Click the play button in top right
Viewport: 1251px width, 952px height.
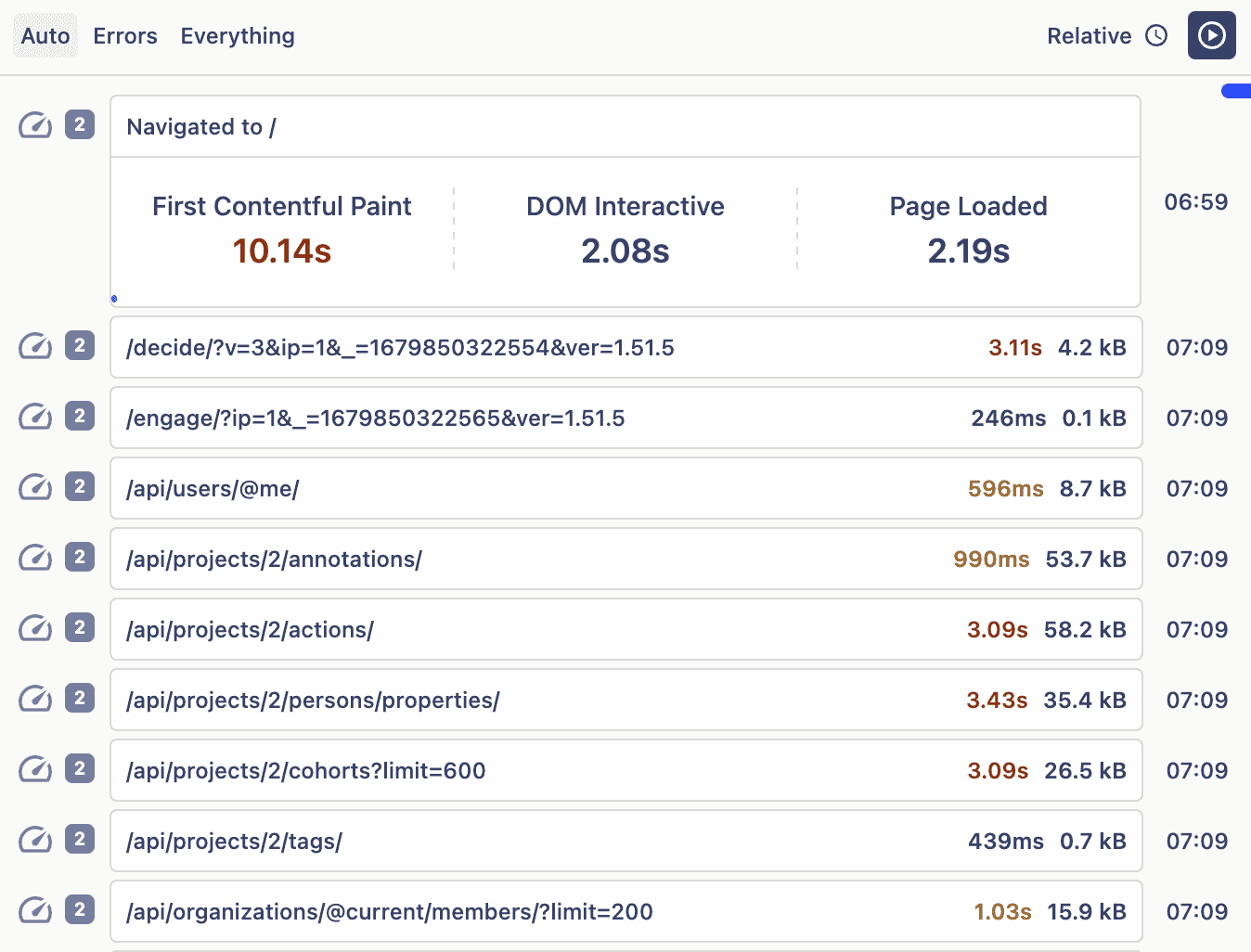point(1211,35)
